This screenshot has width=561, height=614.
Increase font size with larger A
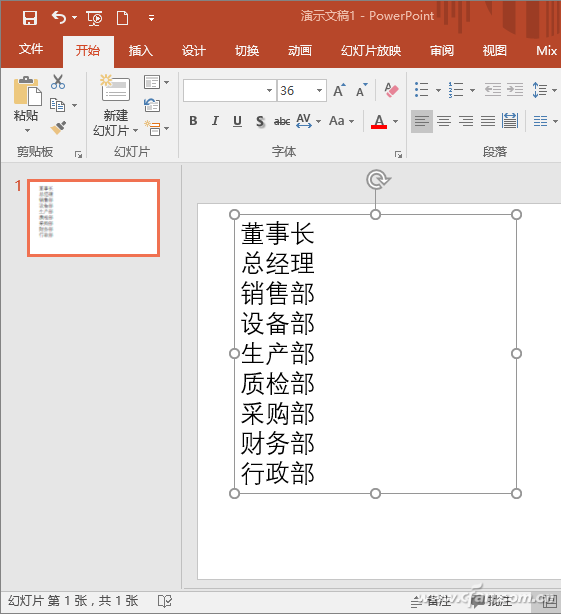(x=339, y=90)
